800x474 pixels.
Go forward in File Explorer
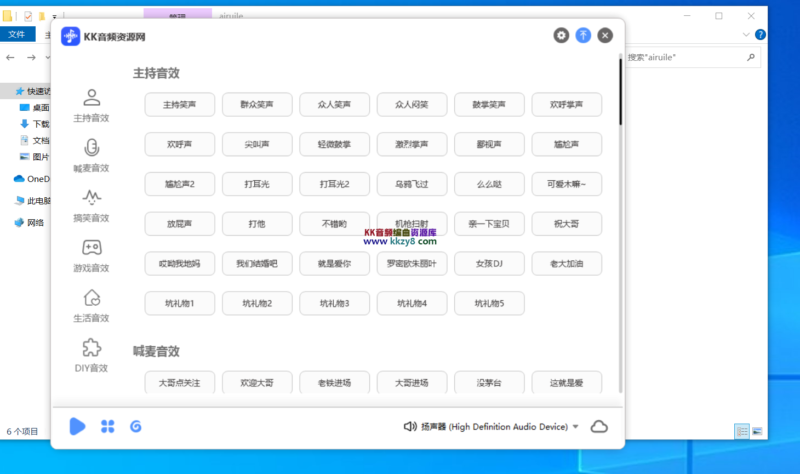point(32,58)
